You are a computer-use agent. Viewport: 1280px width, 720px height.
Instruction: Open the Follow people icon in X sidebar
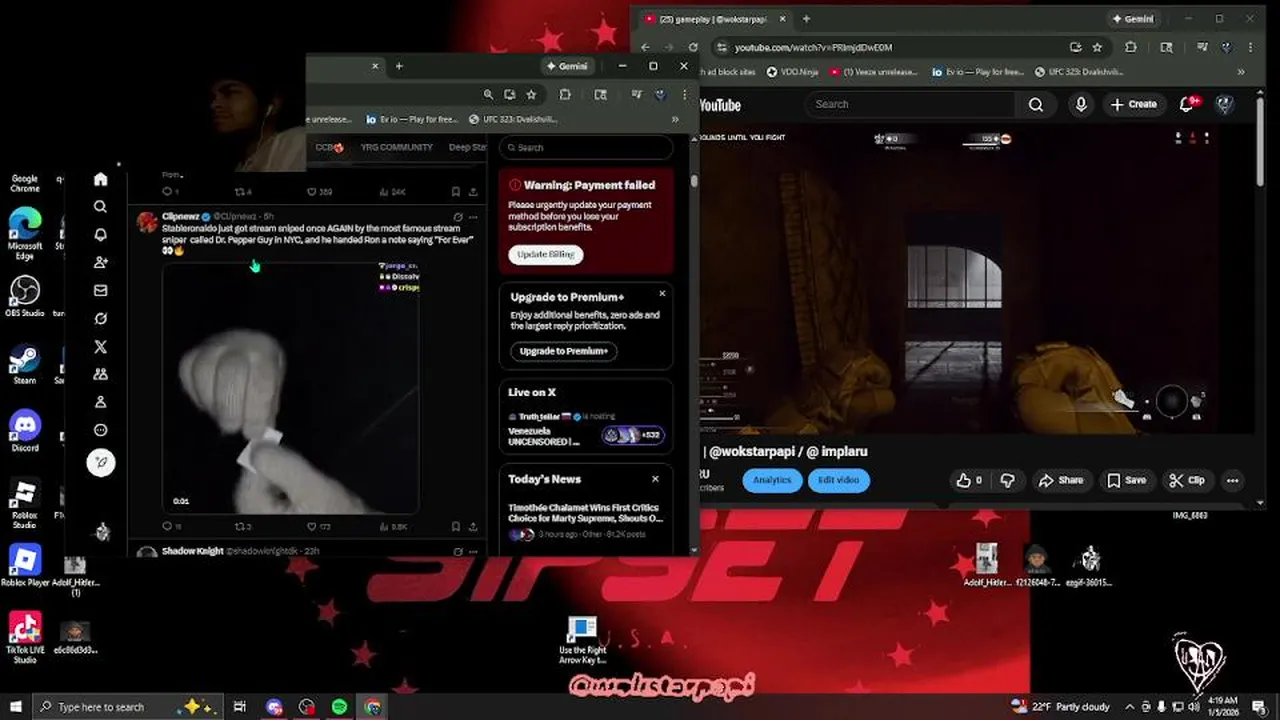pyautogui.click(x=100, y=262)
